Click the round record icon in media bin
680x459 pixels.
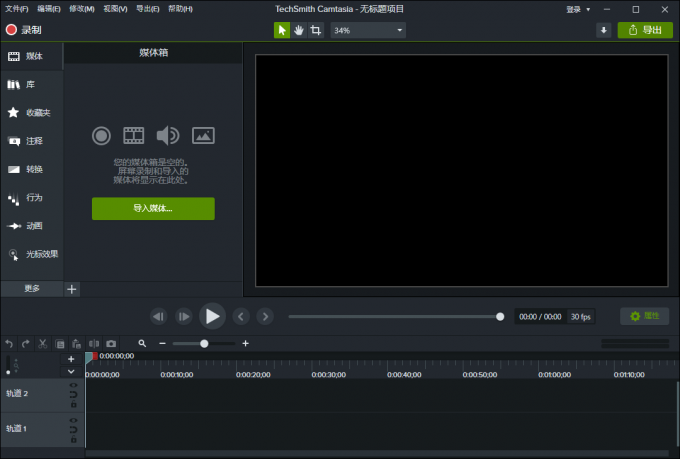pos(101,136)
